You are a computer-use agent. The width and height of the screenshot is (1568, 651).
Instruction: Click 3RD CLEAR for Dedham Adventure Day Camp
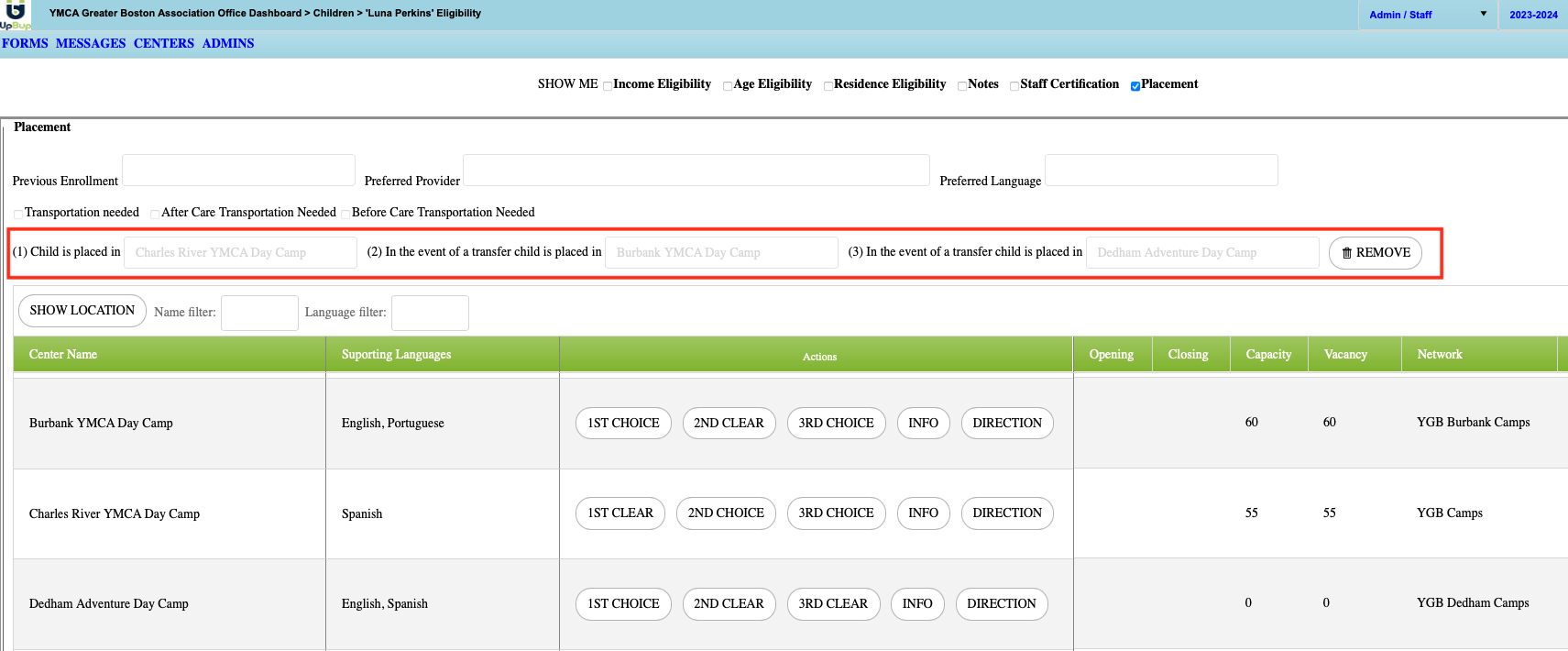point(833,603)
